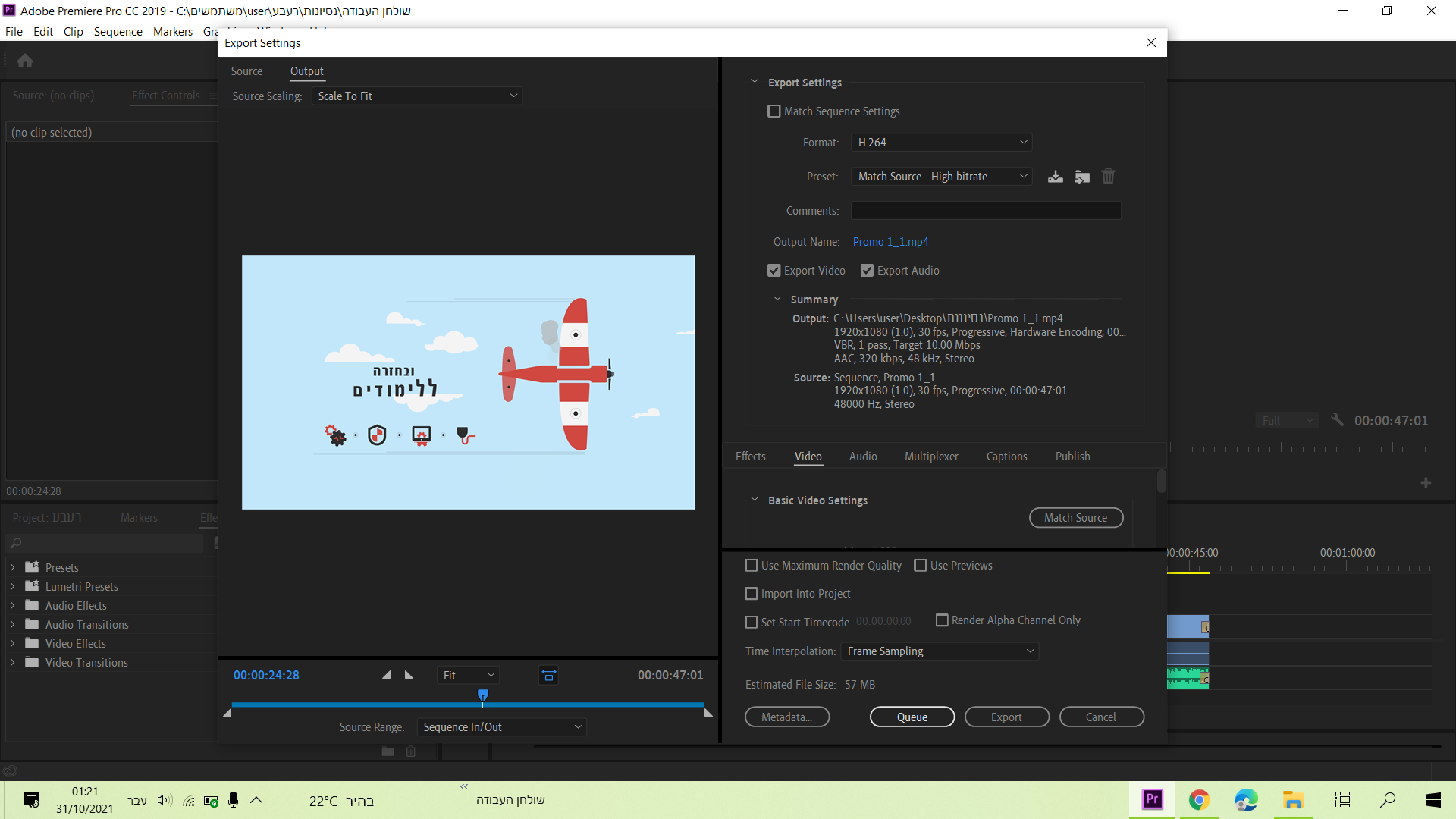The image size is (1456, 819).
Task: Click the Comments text field
Action: [x=985, y=211]
